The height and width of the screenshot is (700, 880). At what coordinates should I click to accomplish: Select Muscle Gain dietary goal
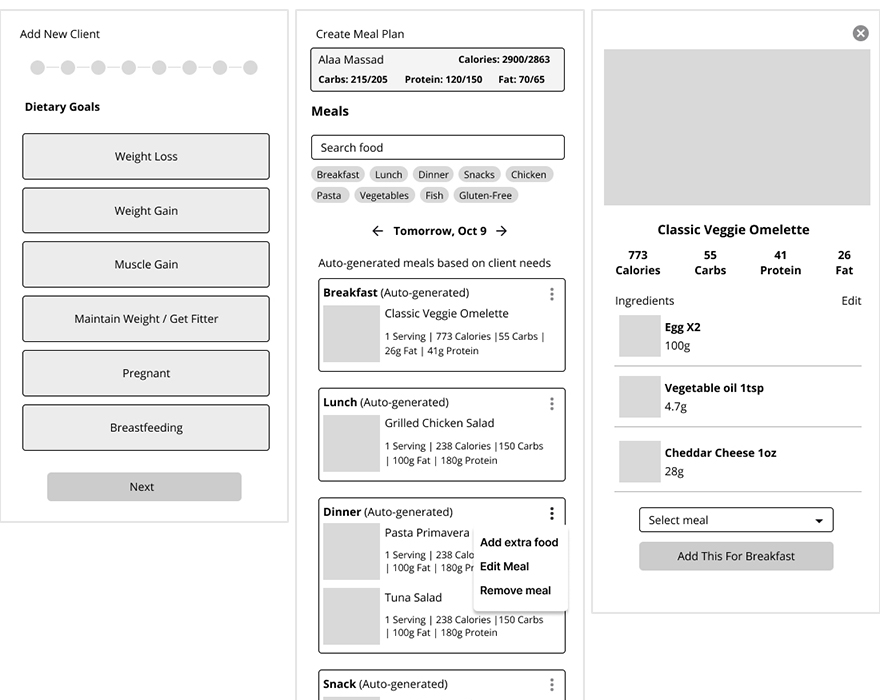pos(146,264)
